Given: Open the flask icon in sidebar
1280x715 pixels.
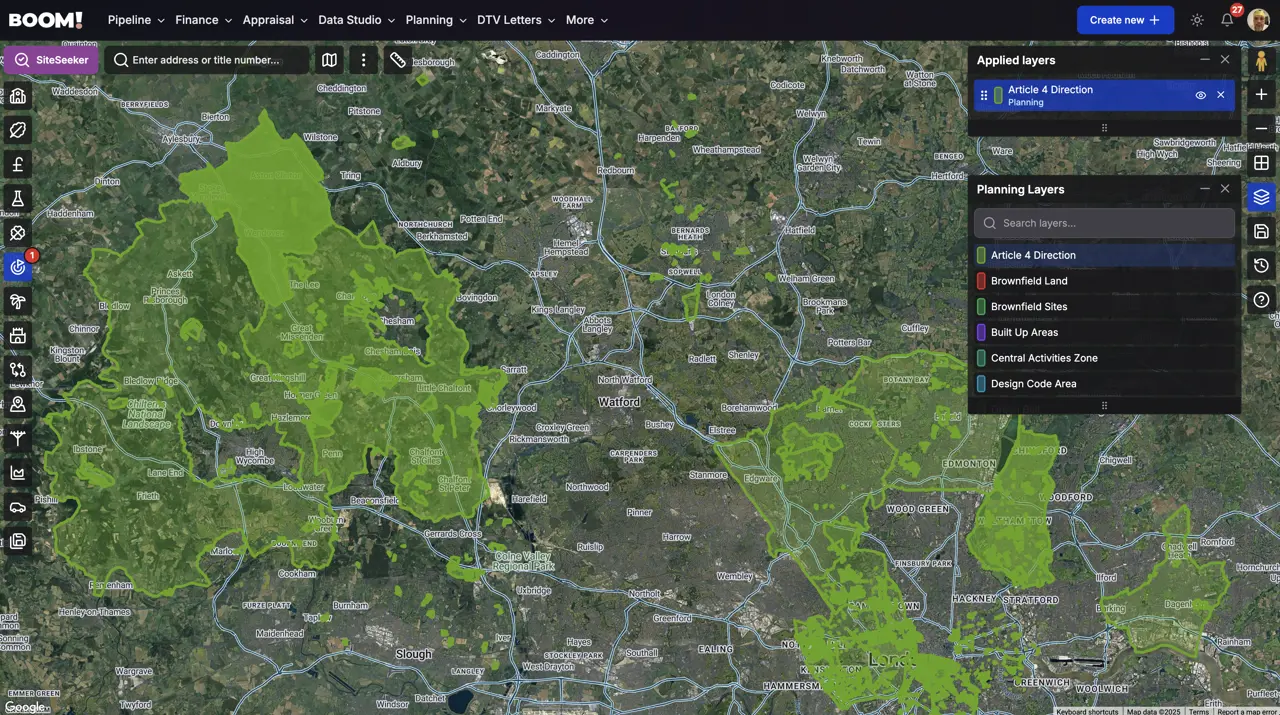Looking at the screenshot, I should (x=18, y=198).
